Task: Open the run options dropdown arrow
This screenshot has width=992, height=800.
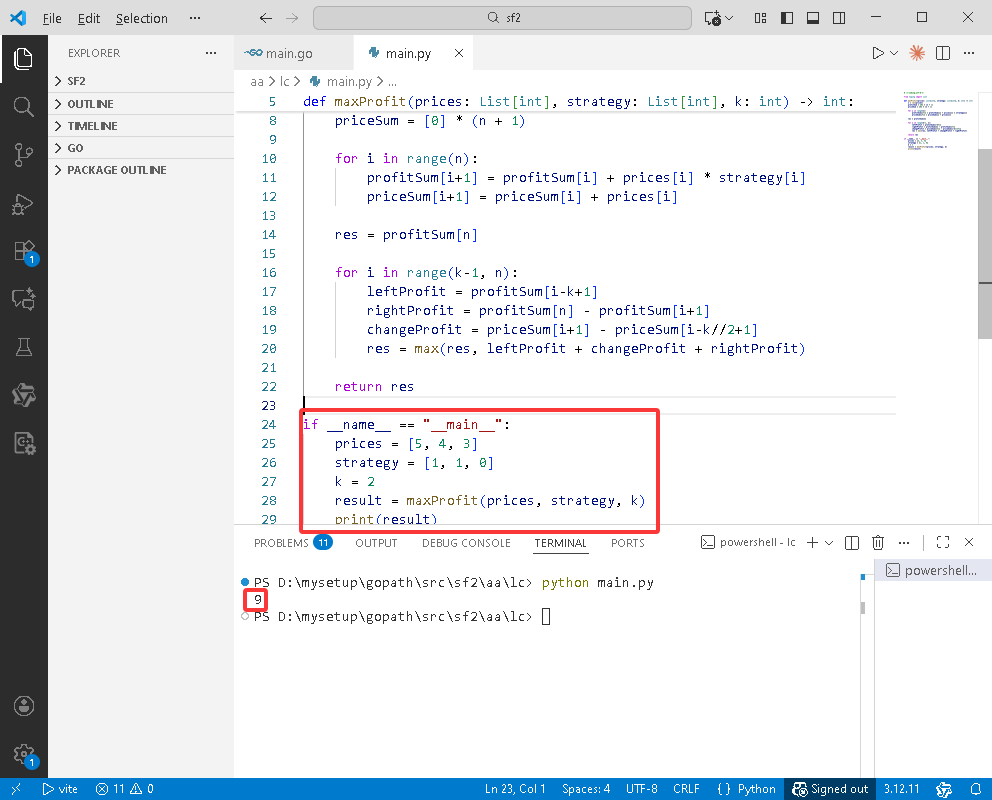Action: coord(894,53)
